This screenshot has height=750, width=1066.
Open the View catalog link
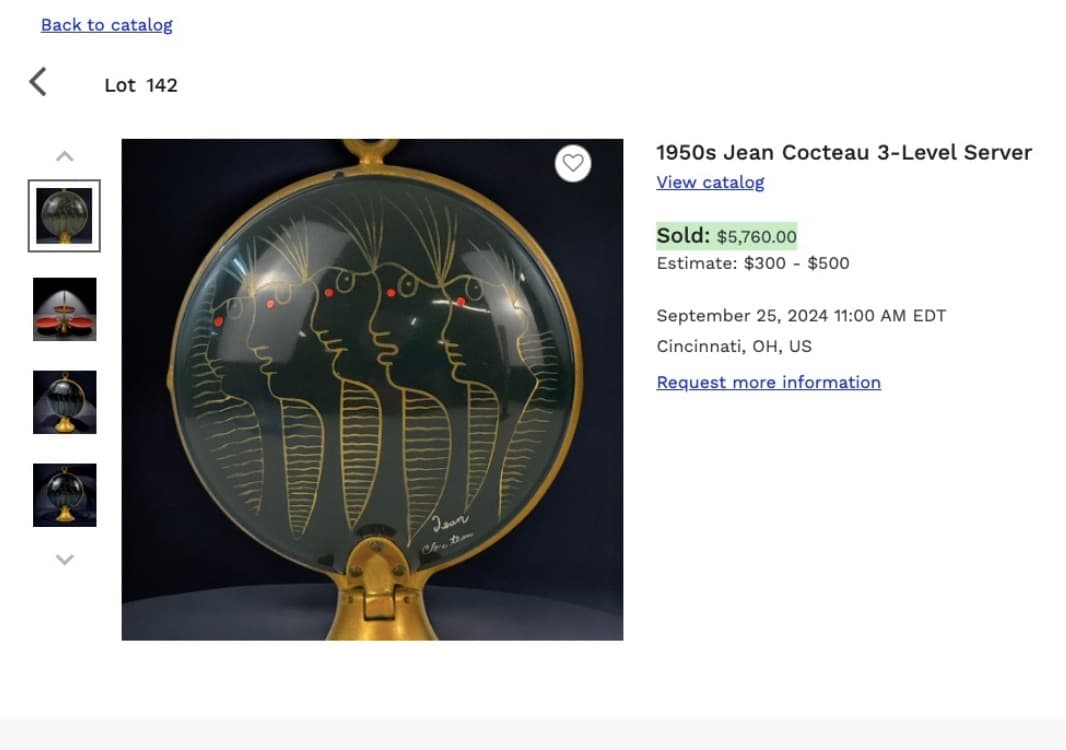[710, 182]
